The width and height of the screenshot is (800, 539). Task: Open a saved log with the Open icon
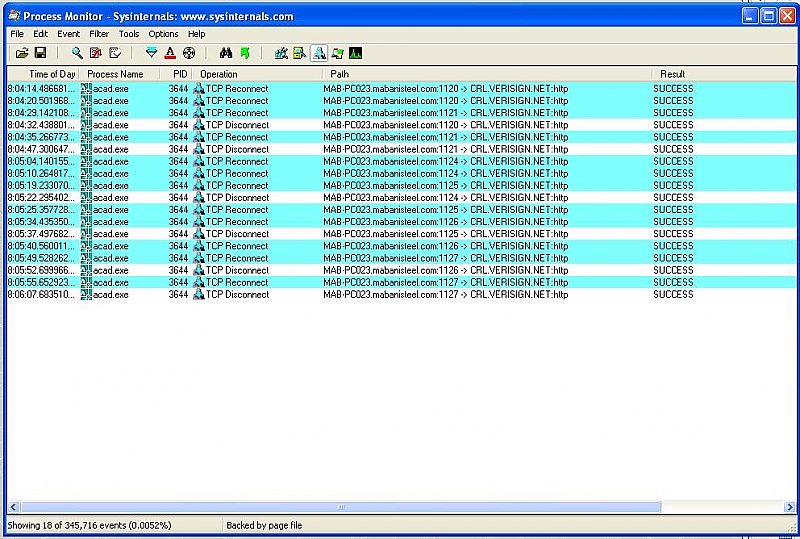click(x=22, y=53)
